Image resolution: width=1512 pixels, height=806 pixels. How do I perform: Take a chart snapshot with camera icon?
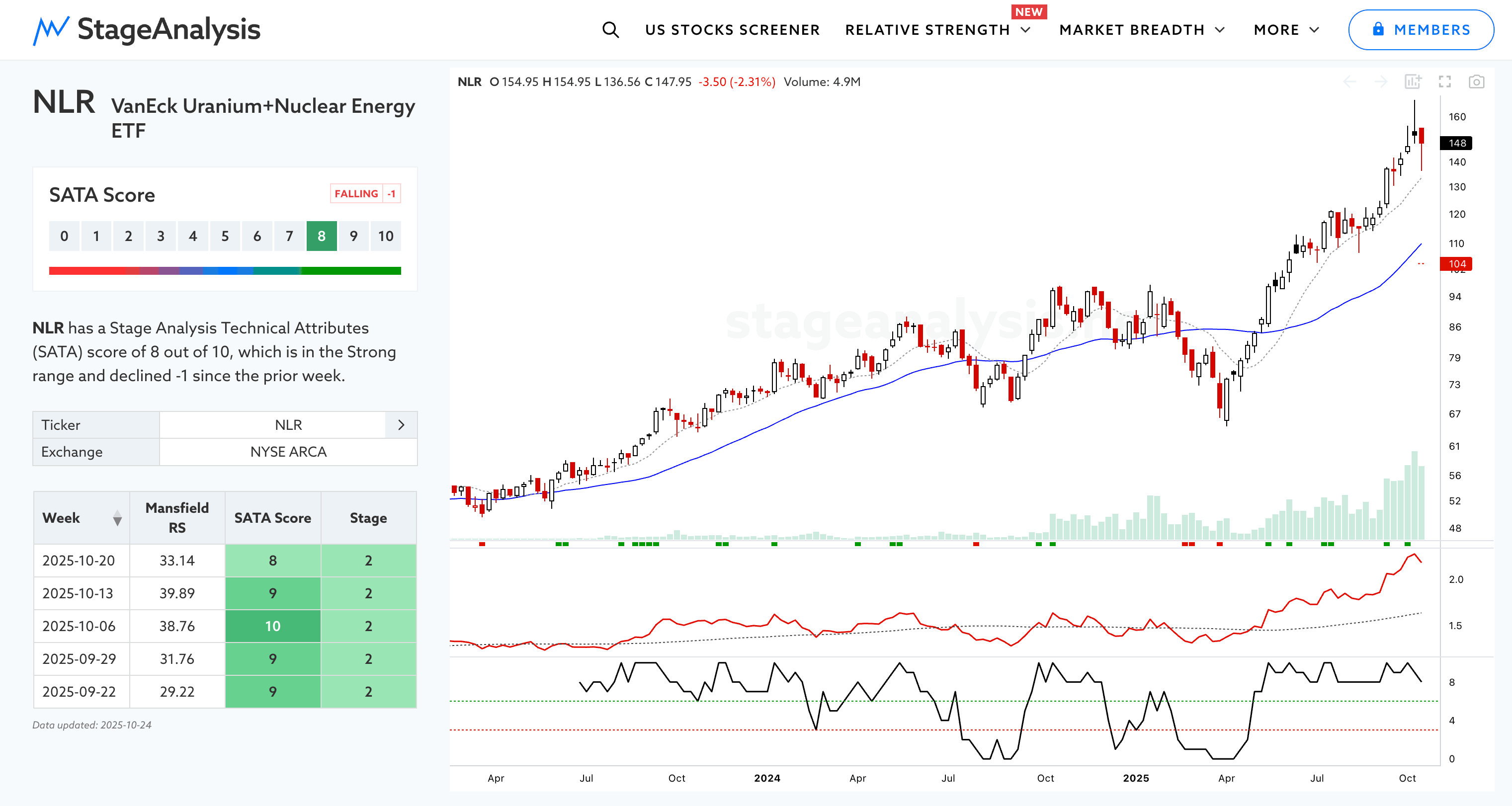(1476, 82)
